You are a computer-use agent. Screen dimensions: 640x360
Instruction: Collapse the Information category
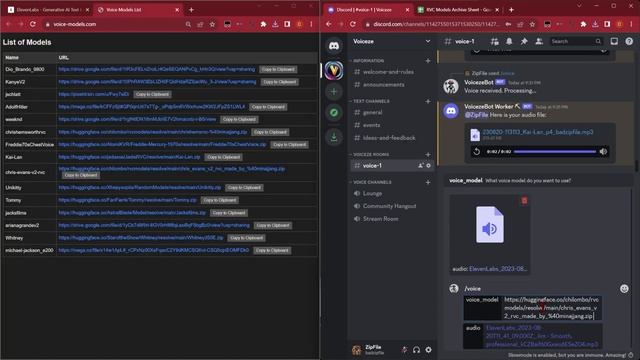click(x=368, y=61)
